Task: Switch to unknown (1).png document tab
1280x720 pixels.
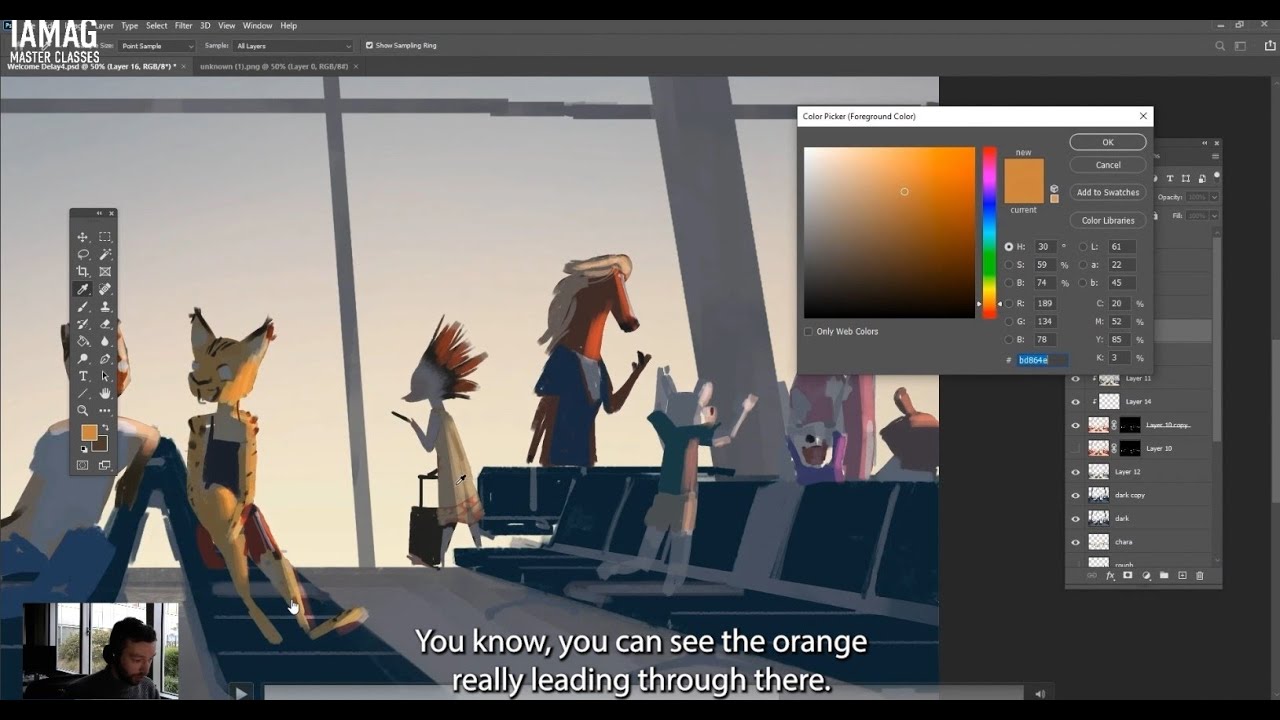Action: (x=274, y=66)
